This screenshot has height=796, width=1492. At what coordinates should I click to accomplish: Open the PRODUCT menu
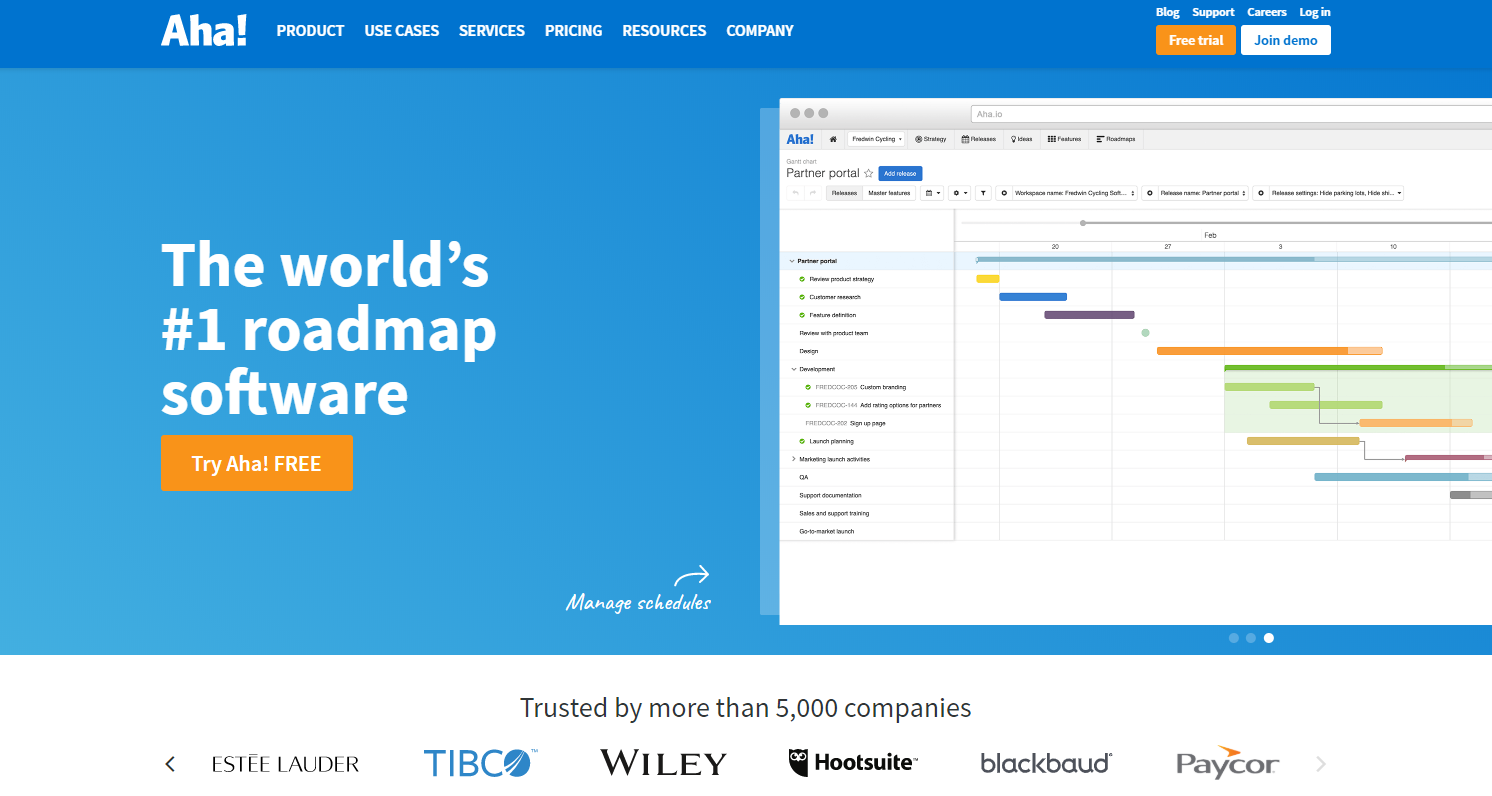(x=310, y=31)
